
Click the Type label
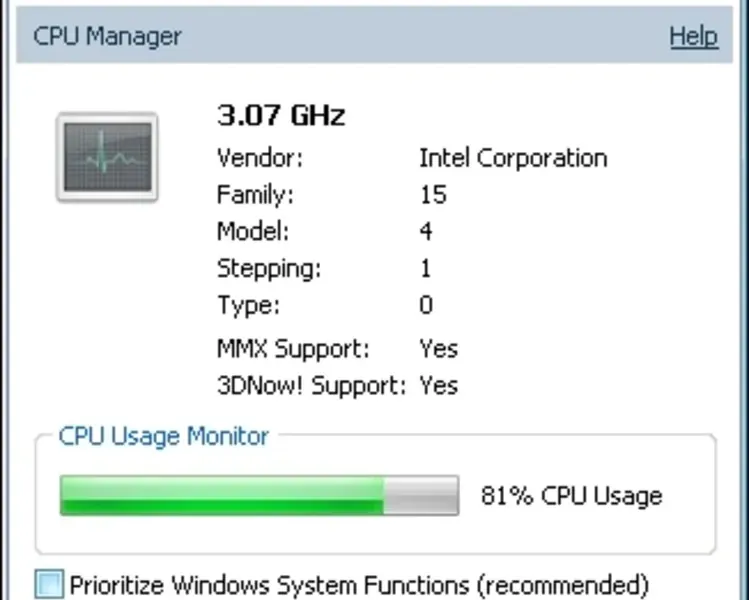click(x=248, y=306)
